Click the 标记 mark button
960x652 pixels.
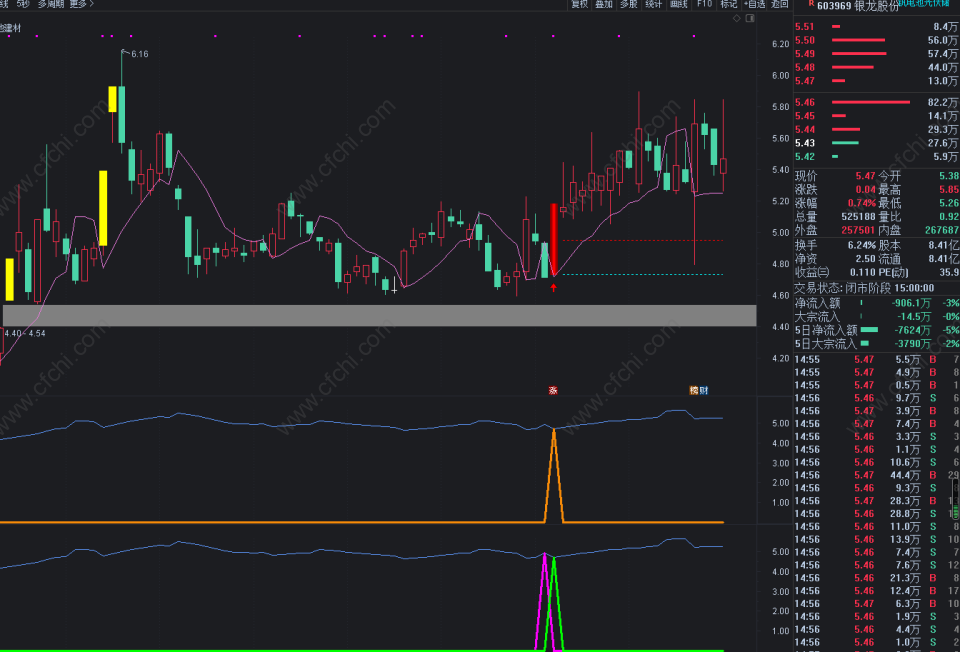click(x=729, y=4)
